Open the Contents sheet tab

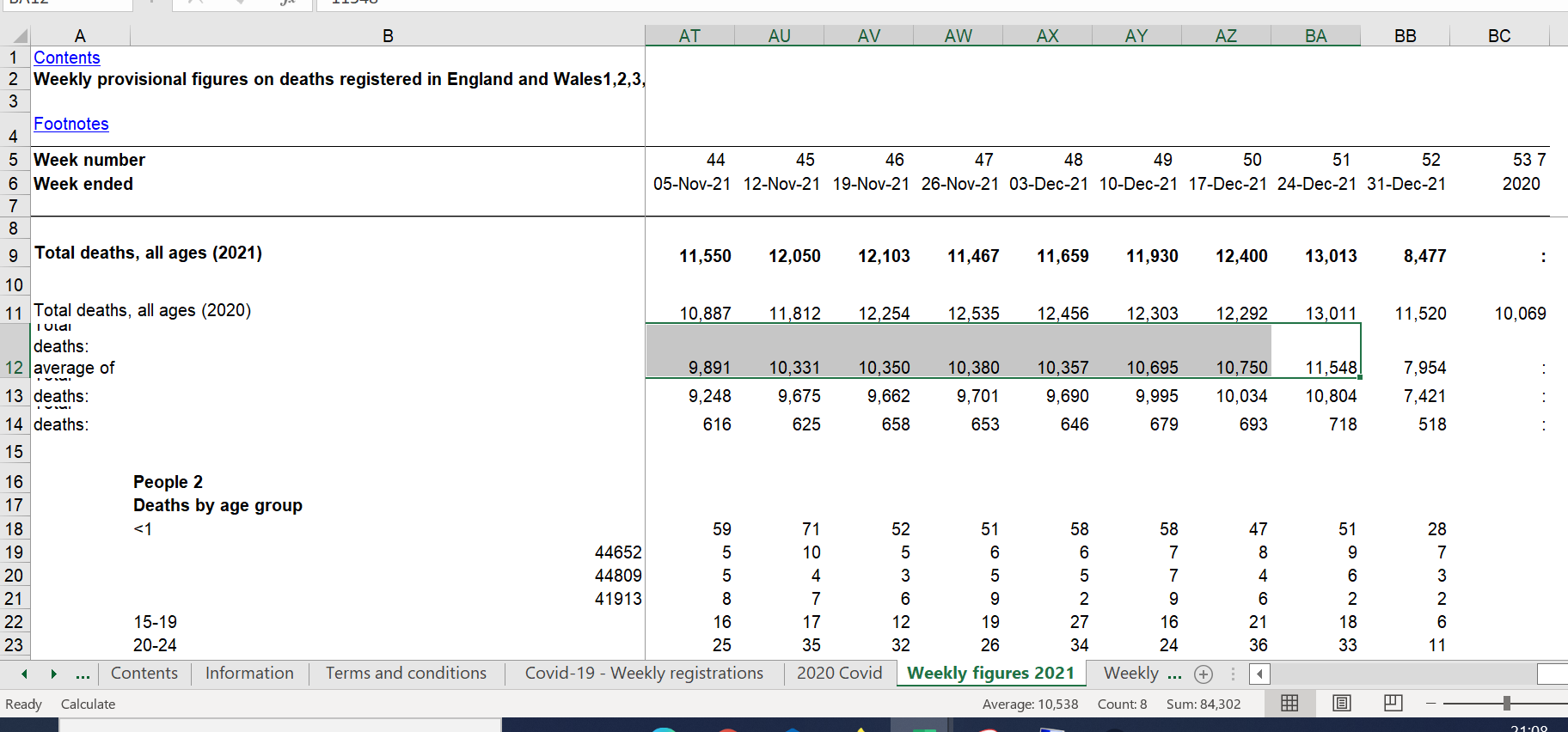144,674
